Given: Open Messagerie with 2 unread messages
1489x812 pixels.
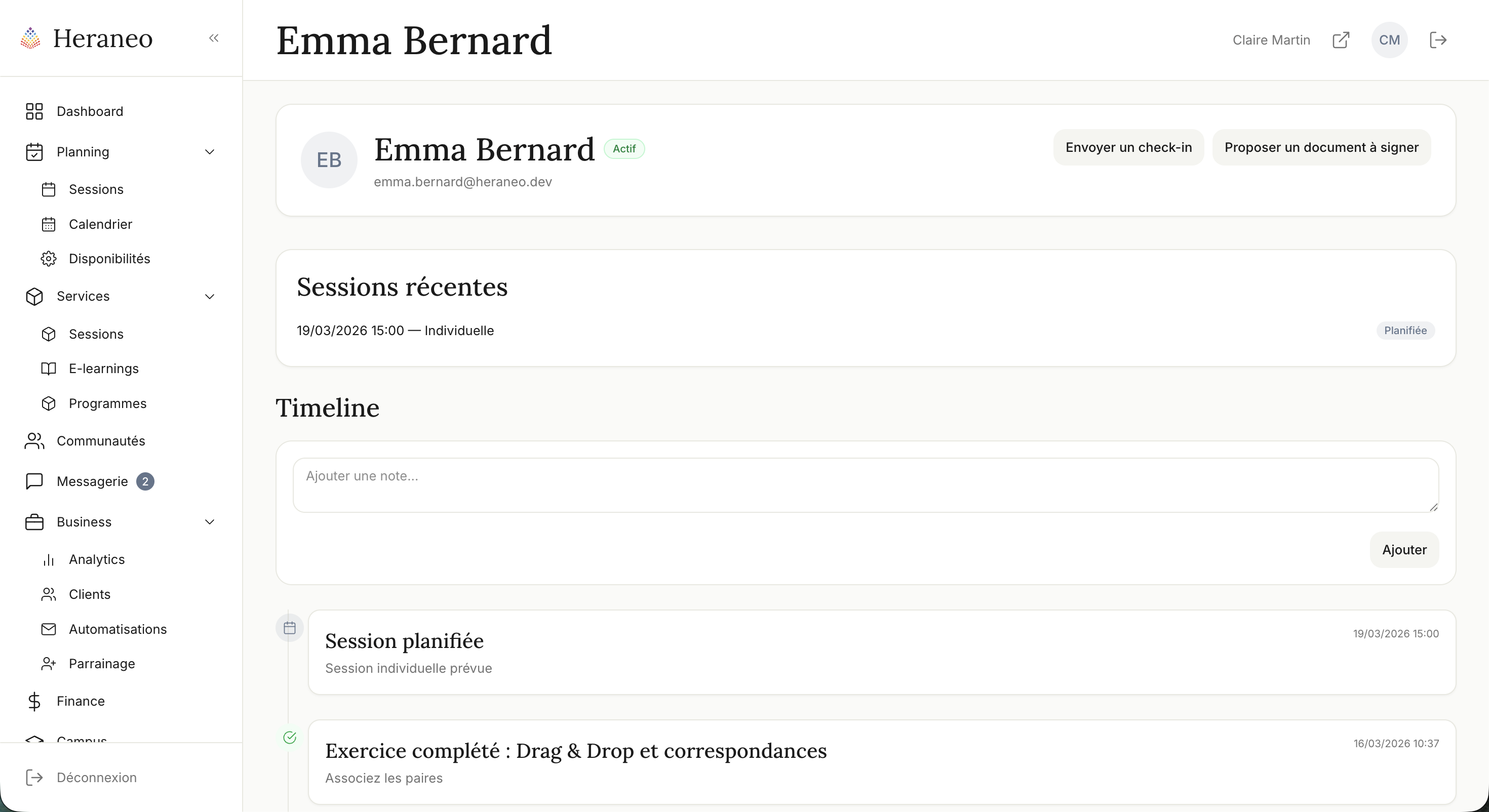Looking at the screenshot, I should click(x=92, y=481).
